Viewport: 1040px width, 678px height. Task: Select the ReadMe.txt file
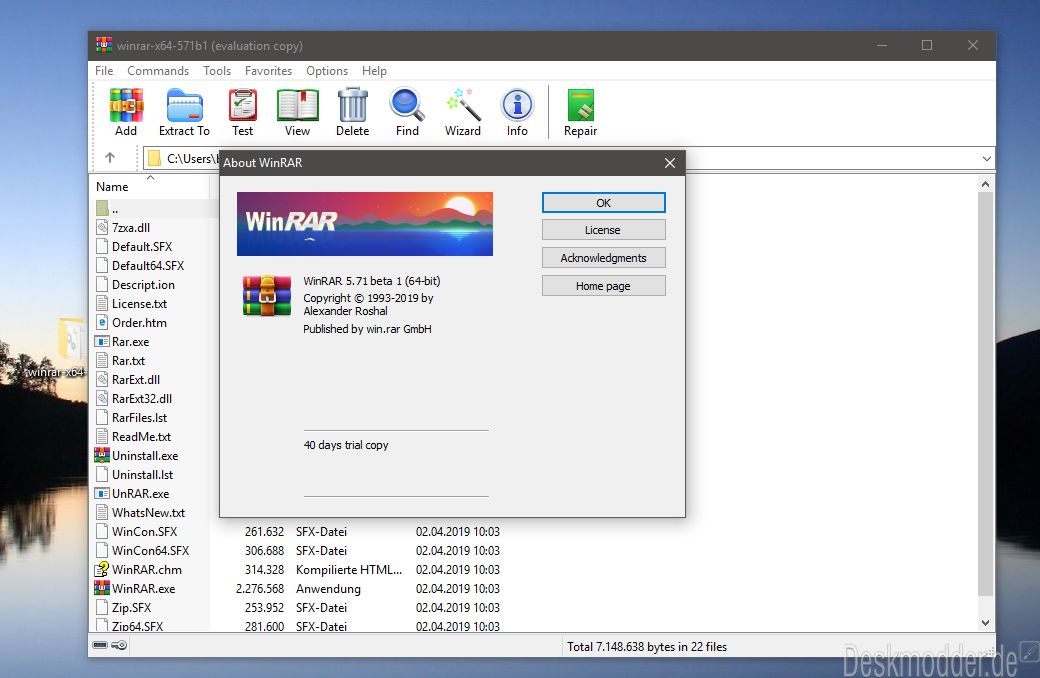pyautogui.click(x=141, y=437)
